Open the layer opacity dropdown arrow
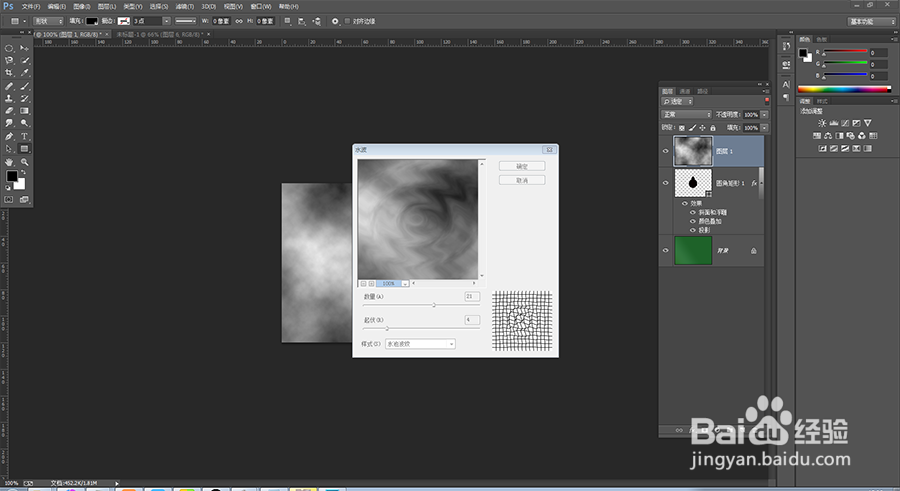Image resolution: width=900 pixels, height=491 pixels. [x=764, y=114]
